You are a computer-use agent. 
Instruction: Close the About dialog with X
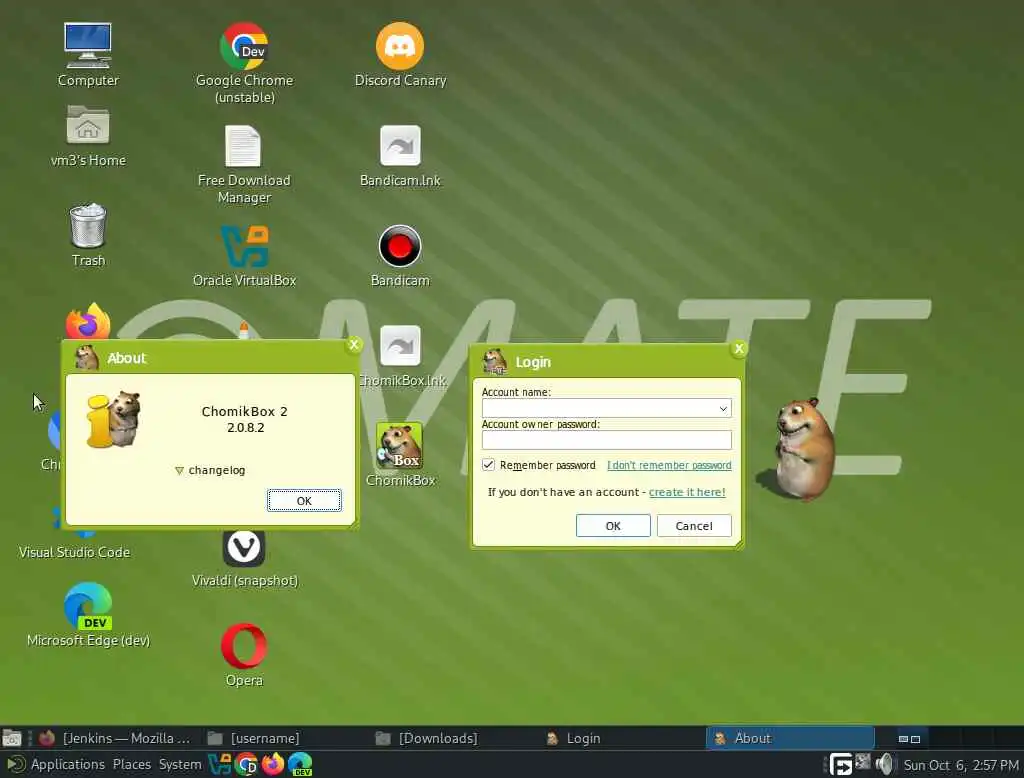[354, 344]
